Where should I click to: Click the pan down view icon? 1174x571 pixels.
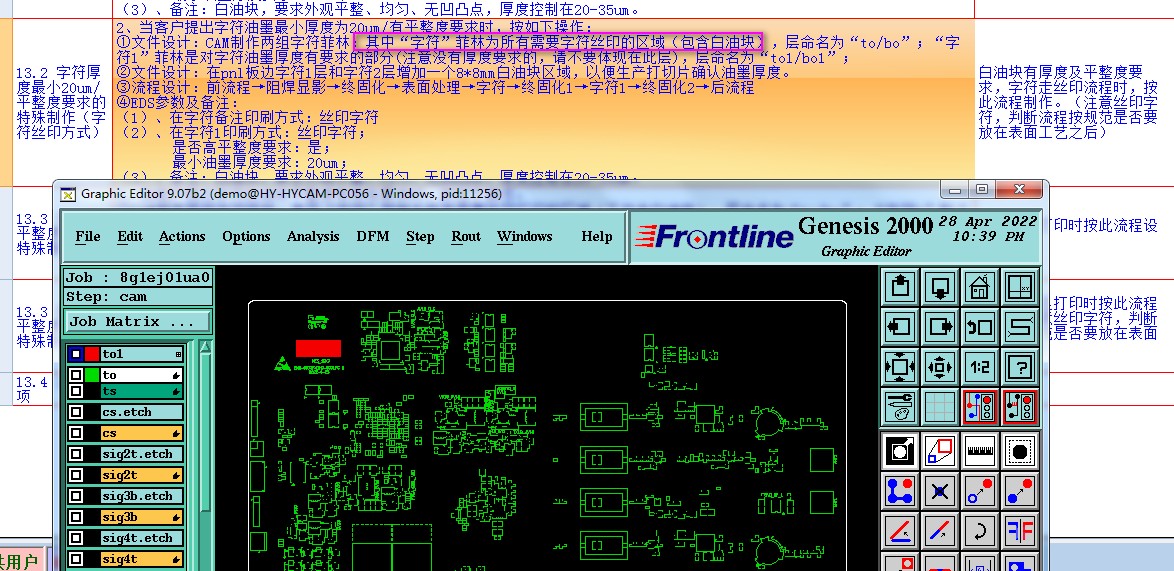coord(940,287)
